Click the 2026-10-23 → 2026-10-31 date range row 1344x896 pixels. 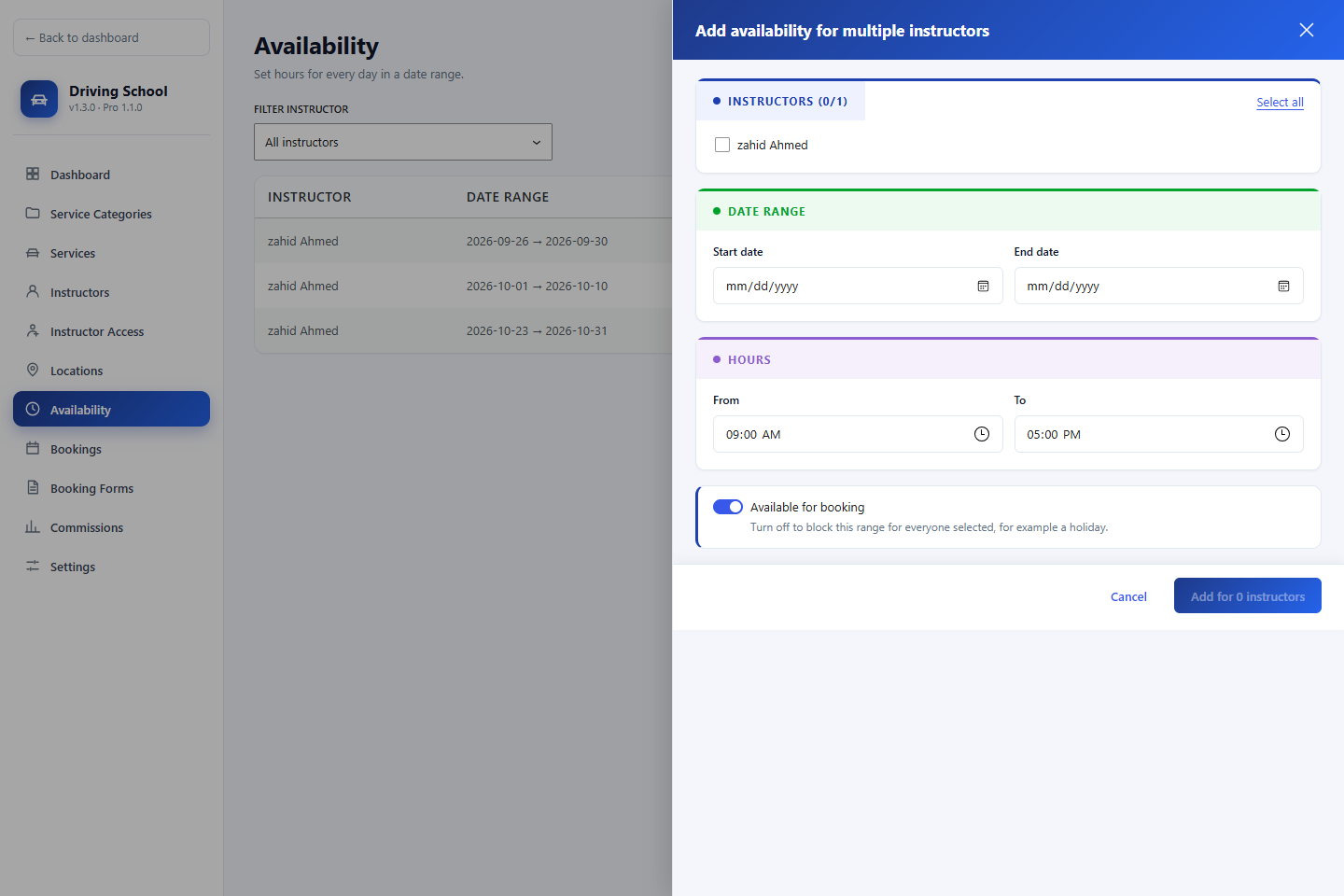pos(463,330)
